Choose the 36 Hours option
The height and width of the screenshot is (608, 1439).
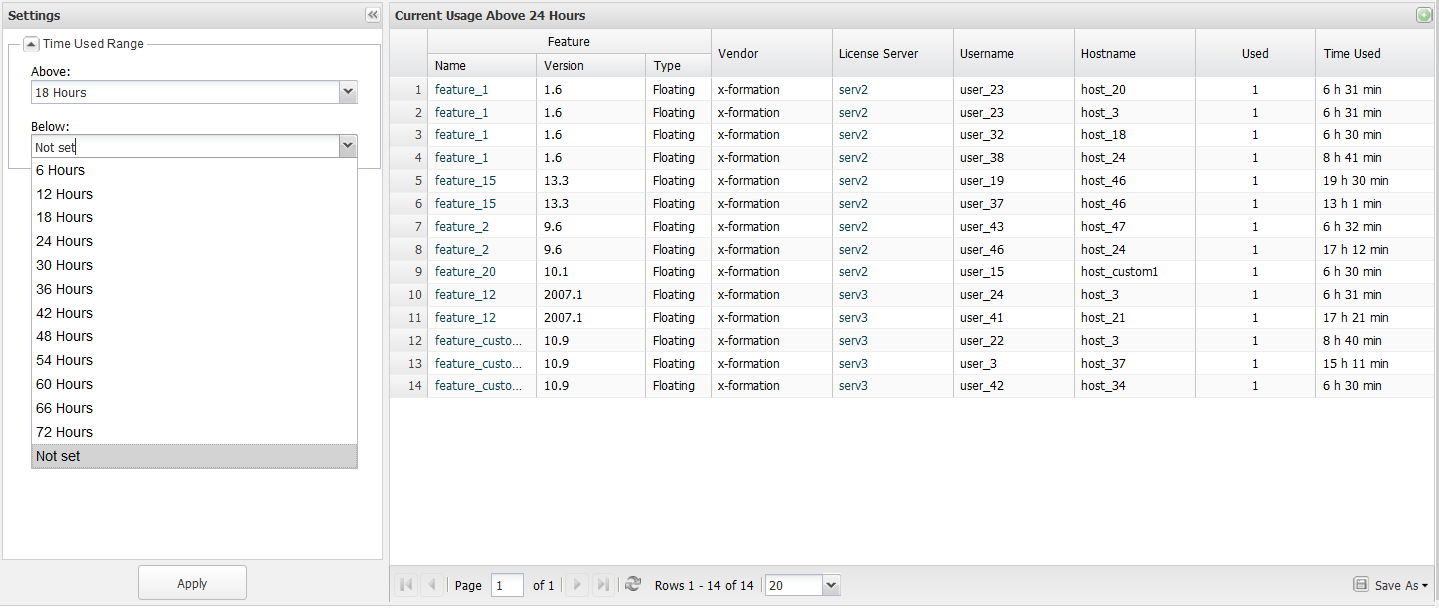tap(194, 289)
